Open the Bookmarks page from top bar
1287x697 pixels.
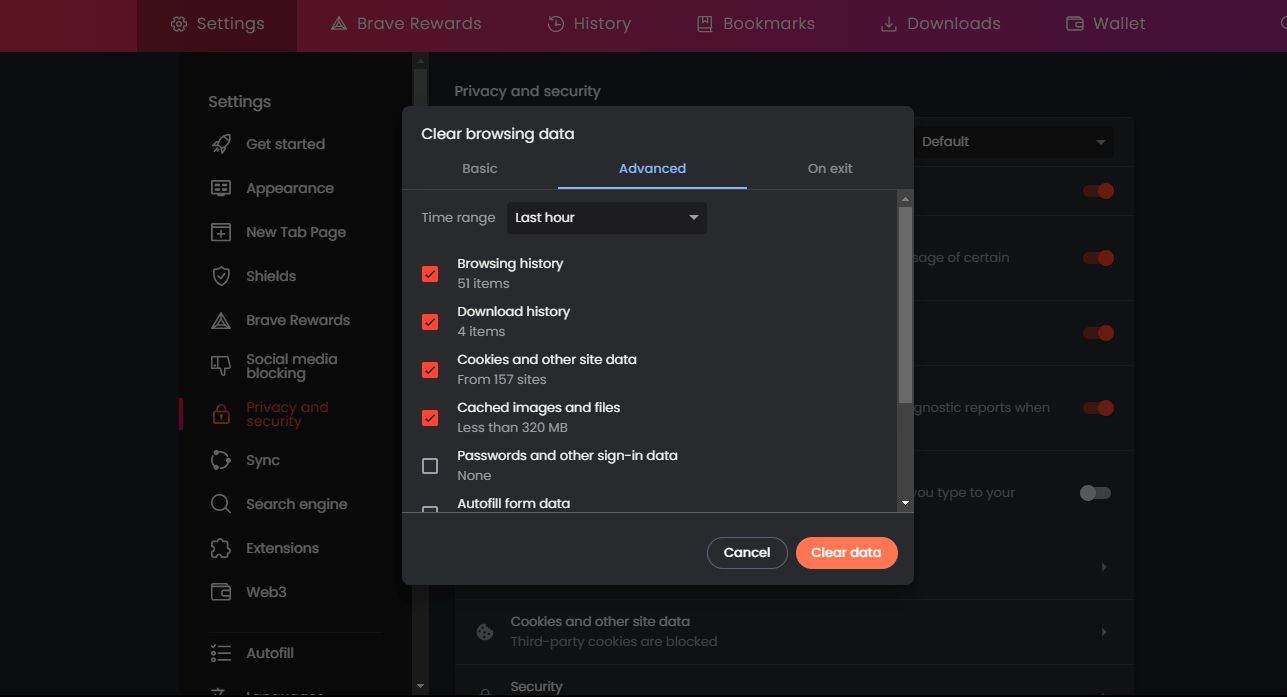755,24
